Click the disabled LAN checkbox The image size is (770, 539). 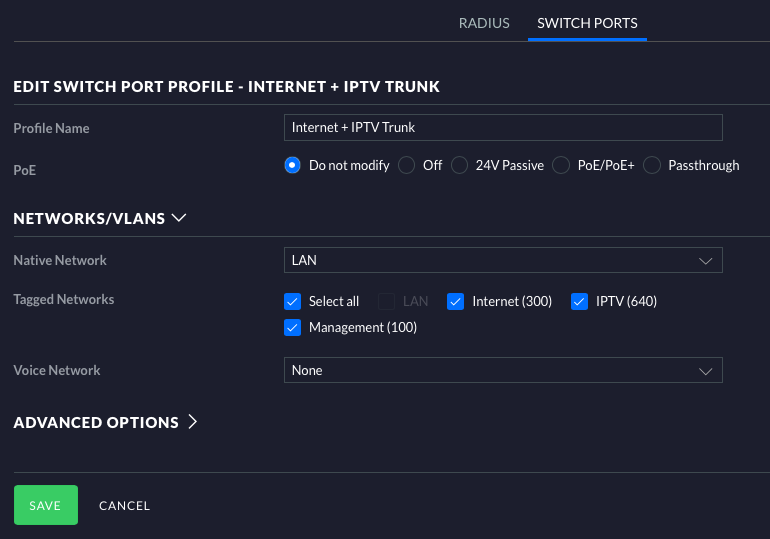click(387, 301)
